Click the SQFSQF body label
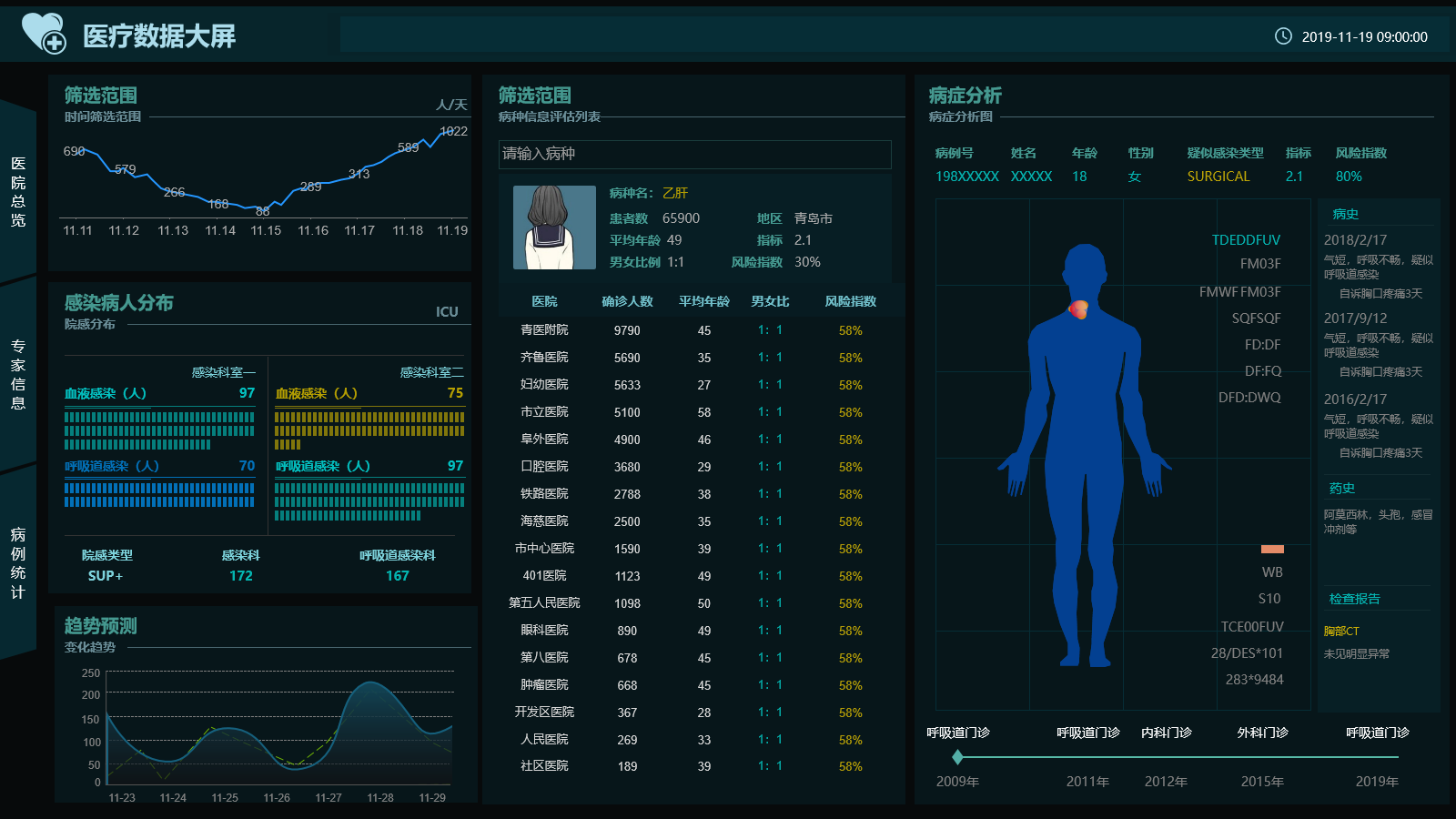The width and height of the screenshot is (1456, 819). [x=1257, y=318]
